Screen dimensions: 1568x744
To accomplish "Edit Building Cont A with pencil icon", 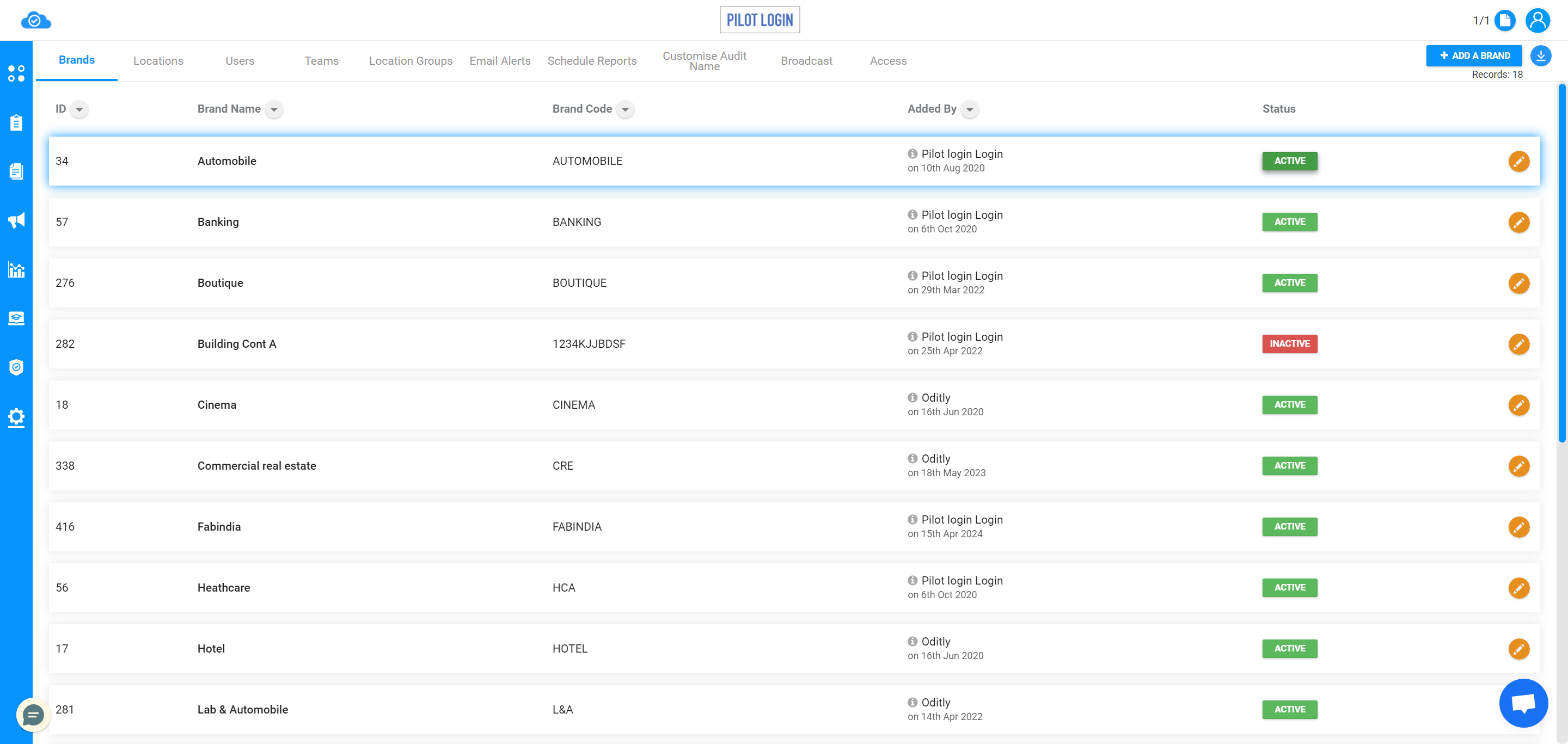I will click(1518, 345).
